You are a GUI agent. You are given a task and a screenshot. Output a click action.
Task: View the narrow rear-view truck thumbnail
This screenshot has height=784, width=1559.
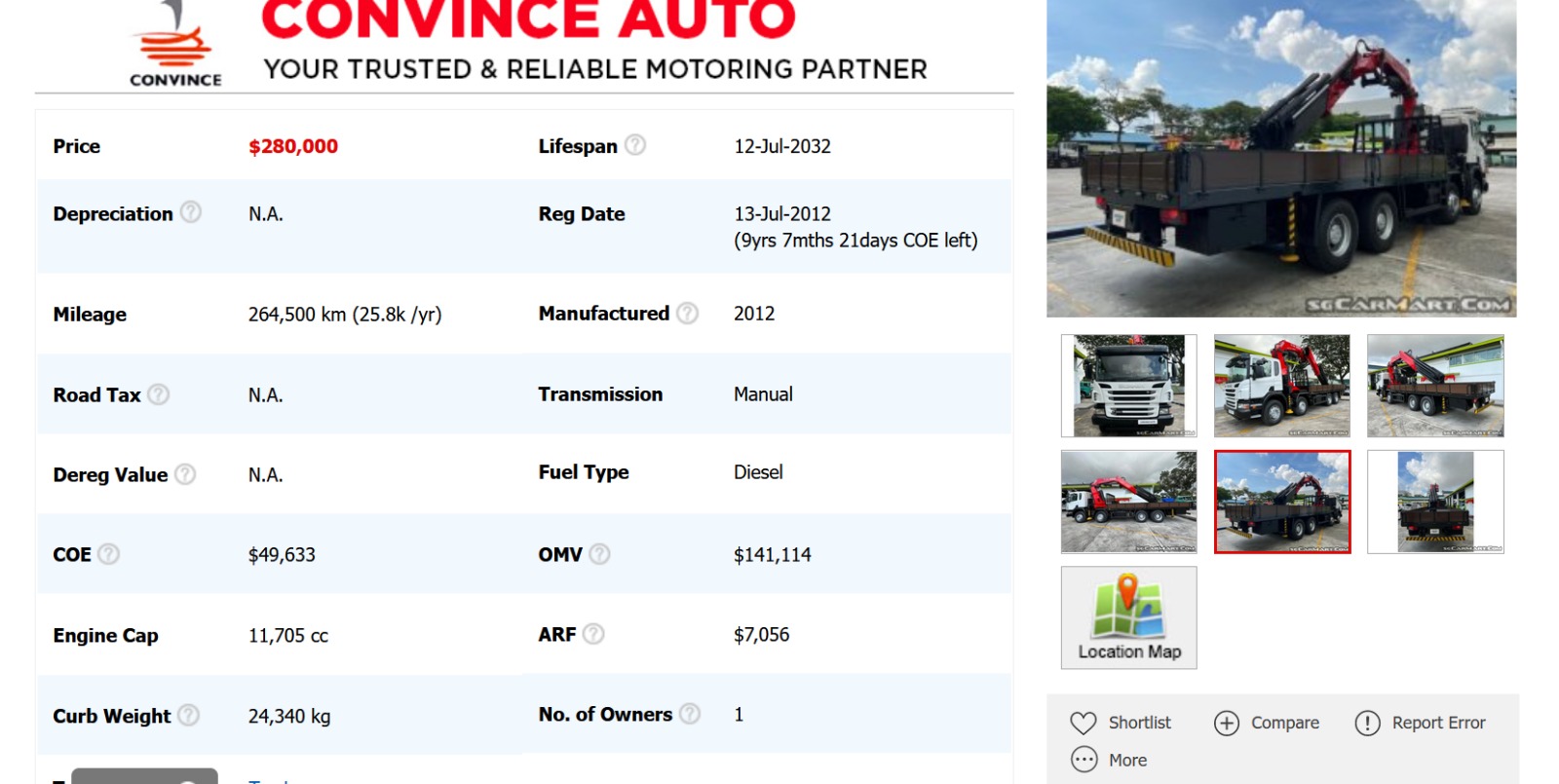(x=1435, y=502)
